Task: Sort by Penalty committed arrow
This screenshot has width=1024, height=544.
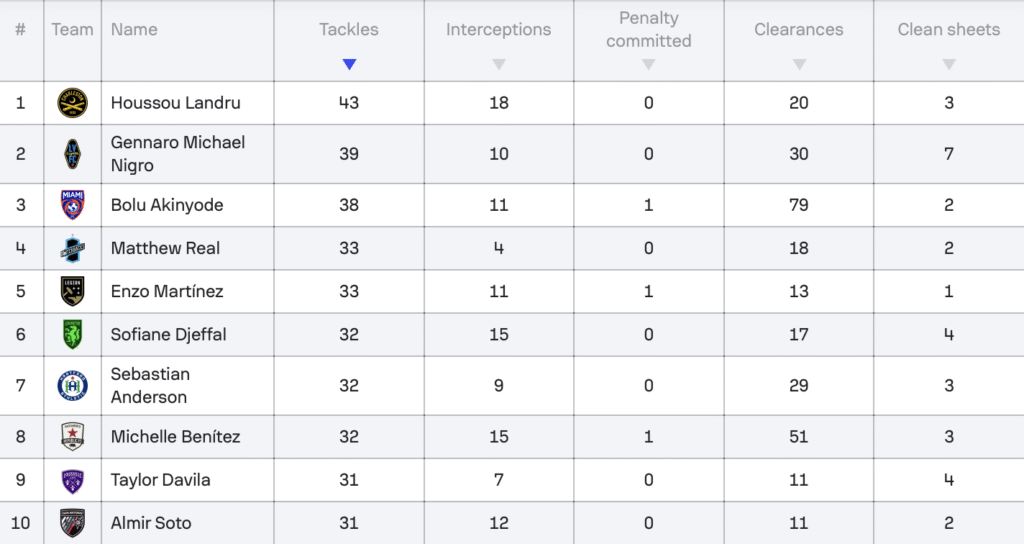Action: point(648,64)
